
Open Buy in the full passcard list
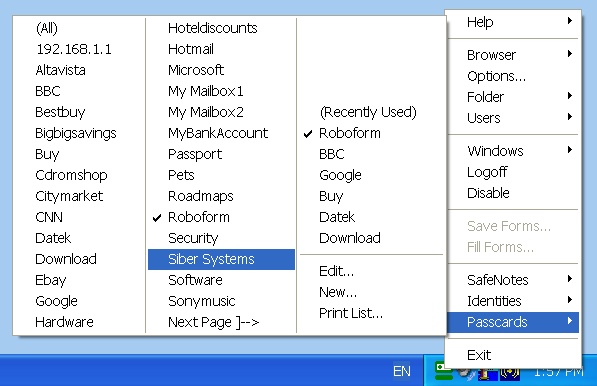click(79, 154)
